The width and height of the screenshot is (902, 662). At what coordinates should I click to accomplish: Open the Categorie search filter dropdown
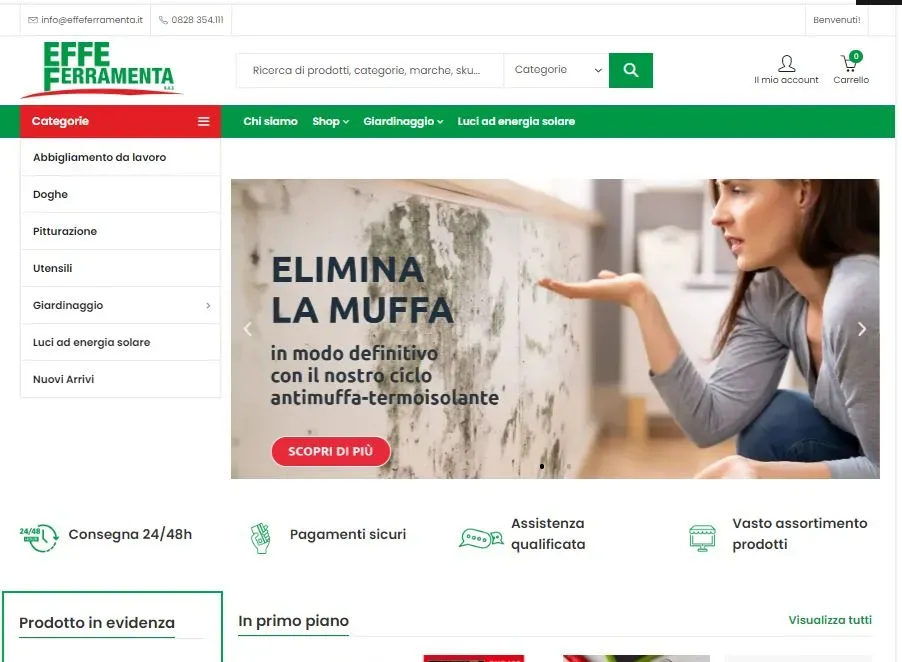click(556, 70)
